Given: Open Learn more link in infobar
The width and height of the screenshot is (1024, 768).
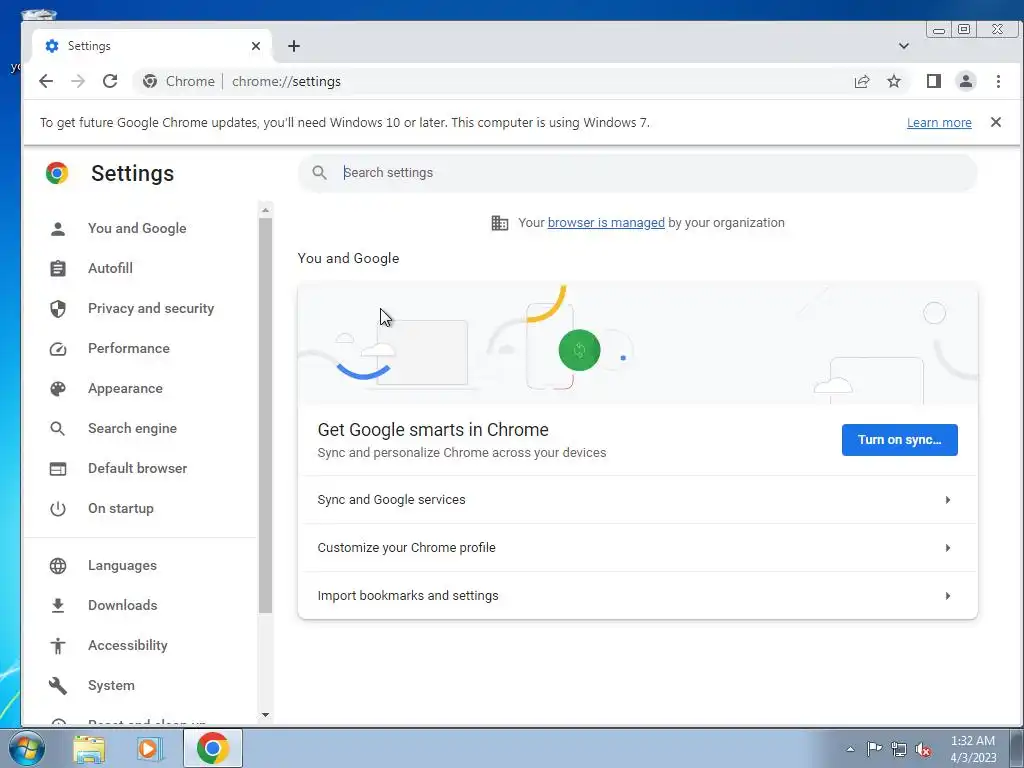Looking at the screenshot, I should [x=939, y=123].
